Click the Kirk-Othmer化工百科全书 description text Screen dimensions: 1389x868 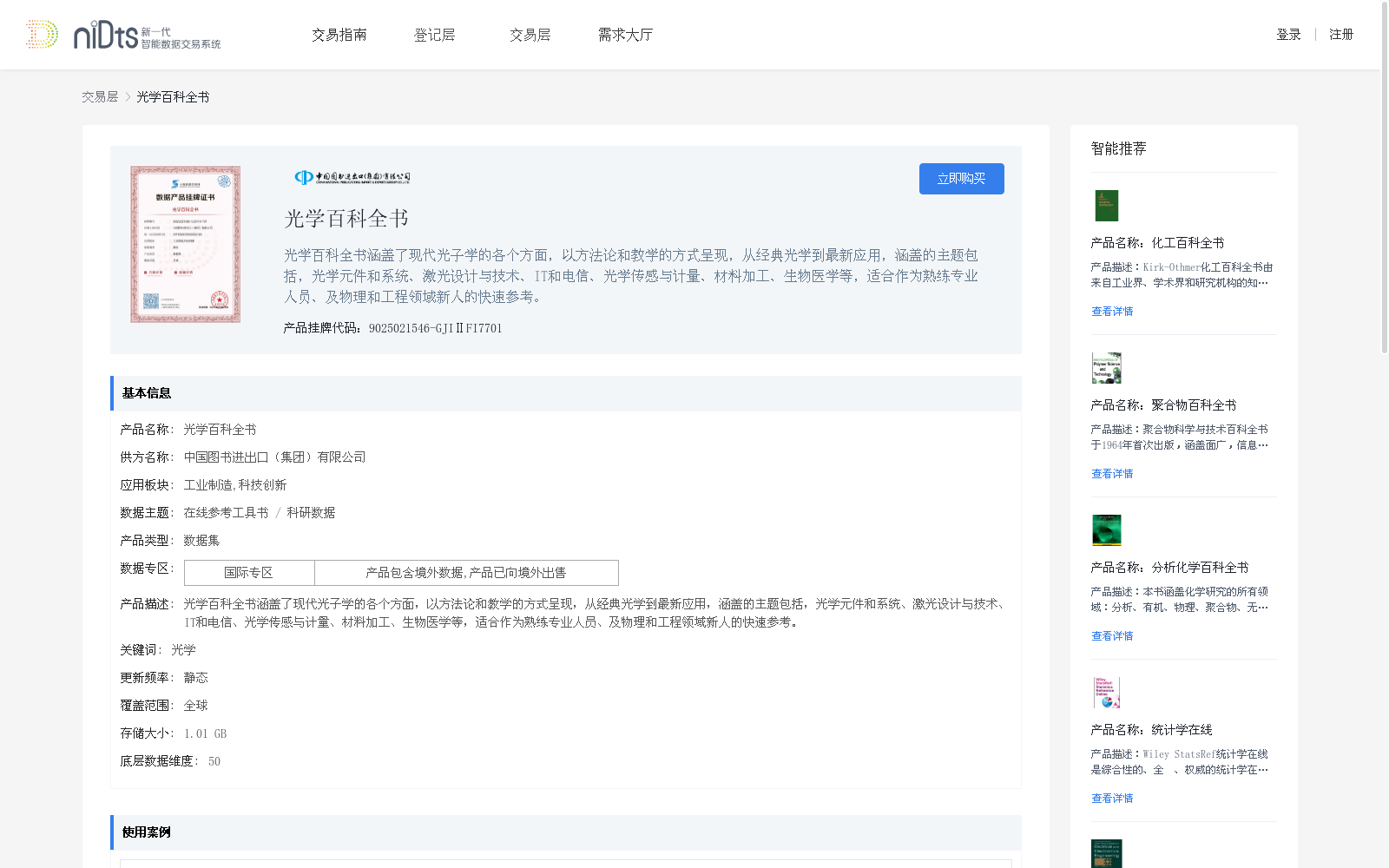point(1182,275)
